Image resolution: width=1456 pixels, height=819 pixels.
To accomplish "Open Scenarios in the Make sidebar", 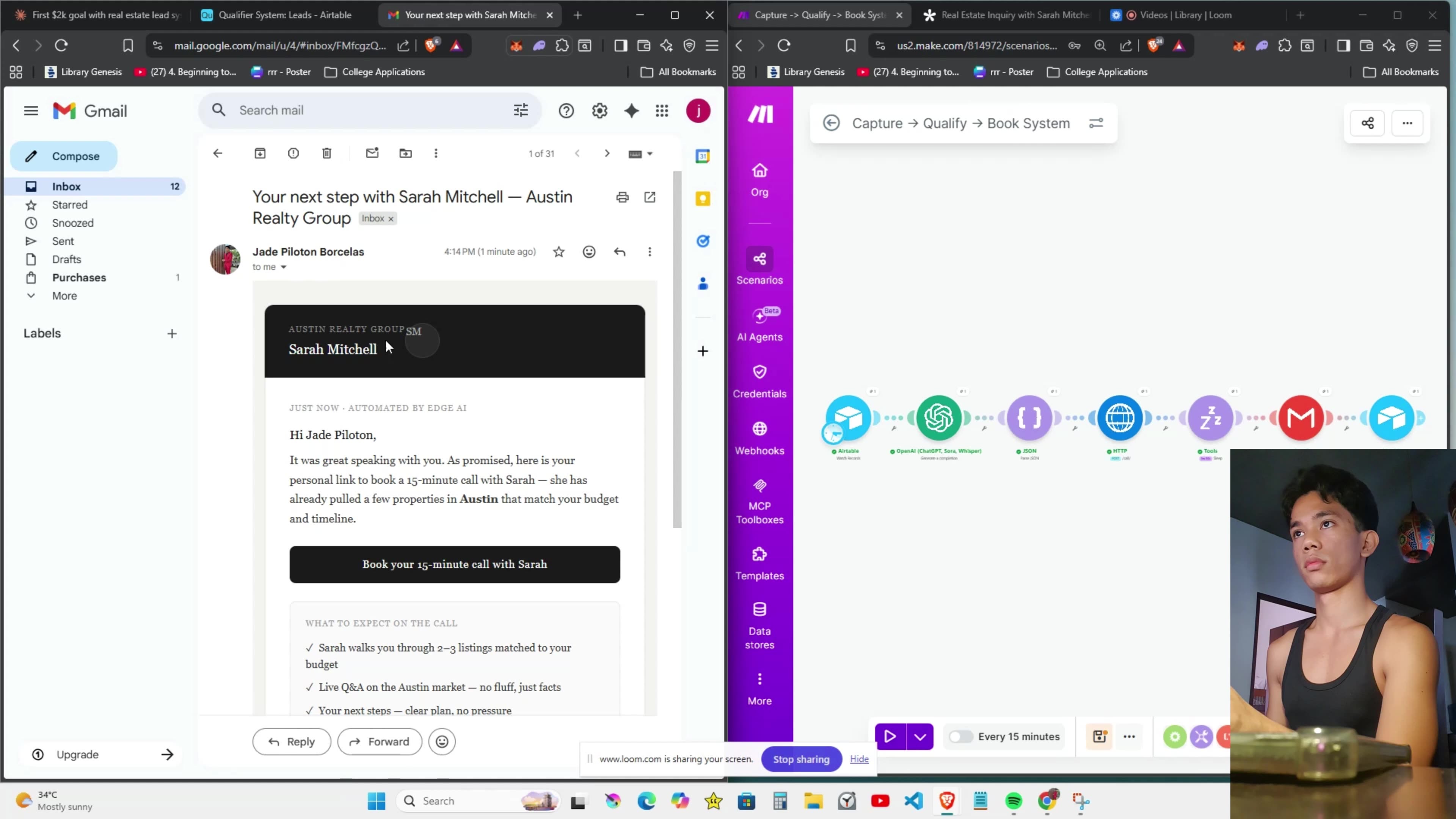I will (759, 267).
